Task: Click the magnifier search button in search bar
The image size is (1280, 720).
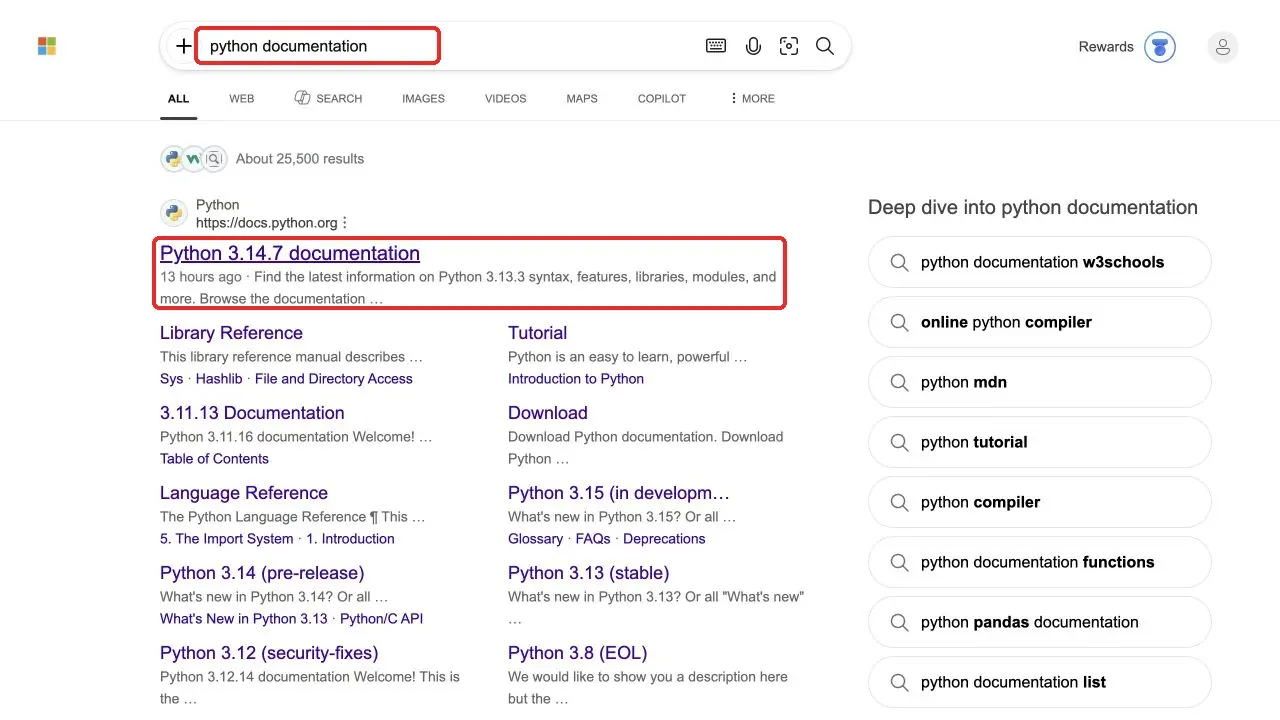Action: (x=825, y=46)
